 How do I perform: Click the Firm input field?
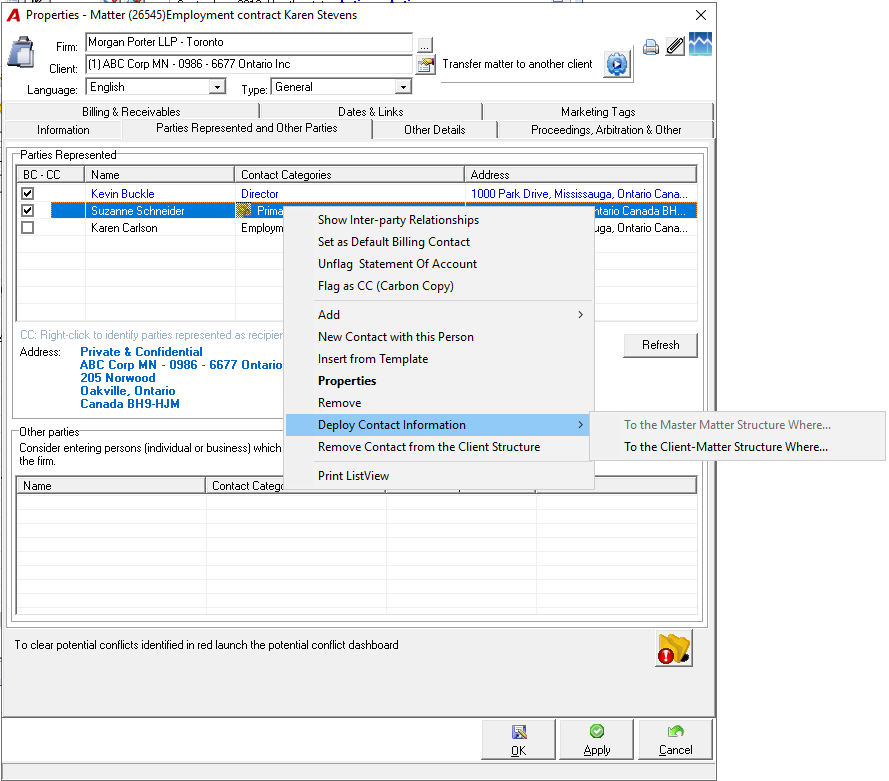(249, 43)
